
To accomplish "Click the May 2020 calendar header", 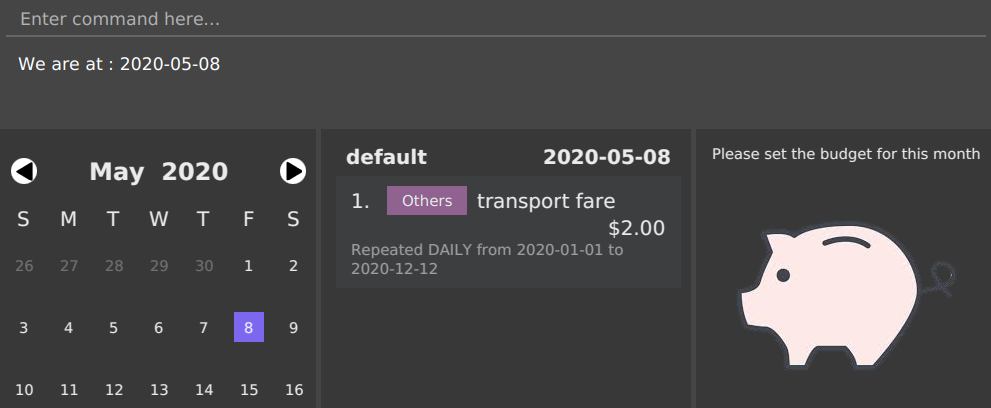I will pyautogui.click(x=159, y=172).
